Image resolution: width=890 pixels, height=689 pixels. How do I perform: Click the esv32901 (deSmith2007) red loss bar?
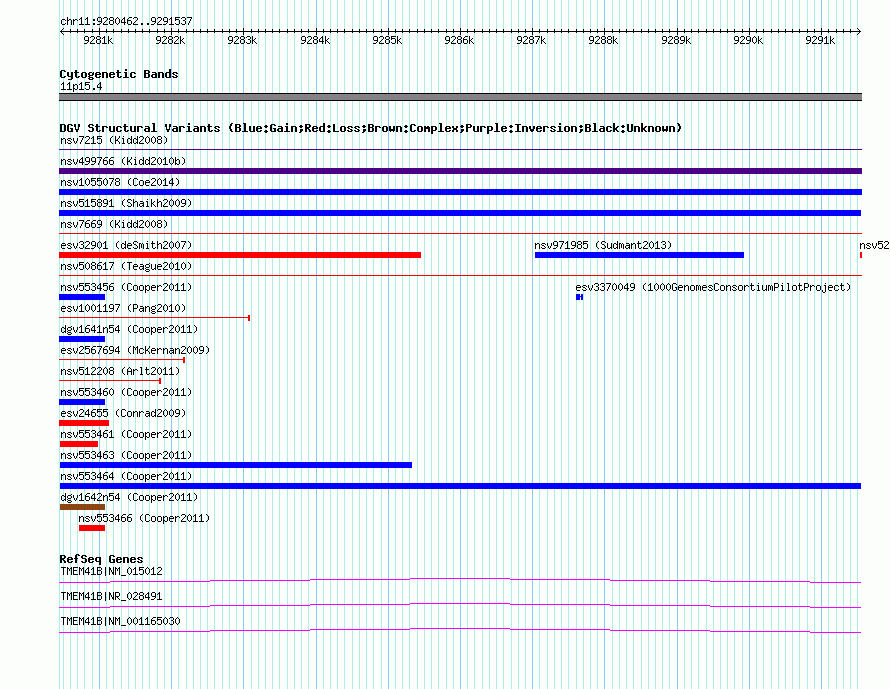(x=240, y=255)
